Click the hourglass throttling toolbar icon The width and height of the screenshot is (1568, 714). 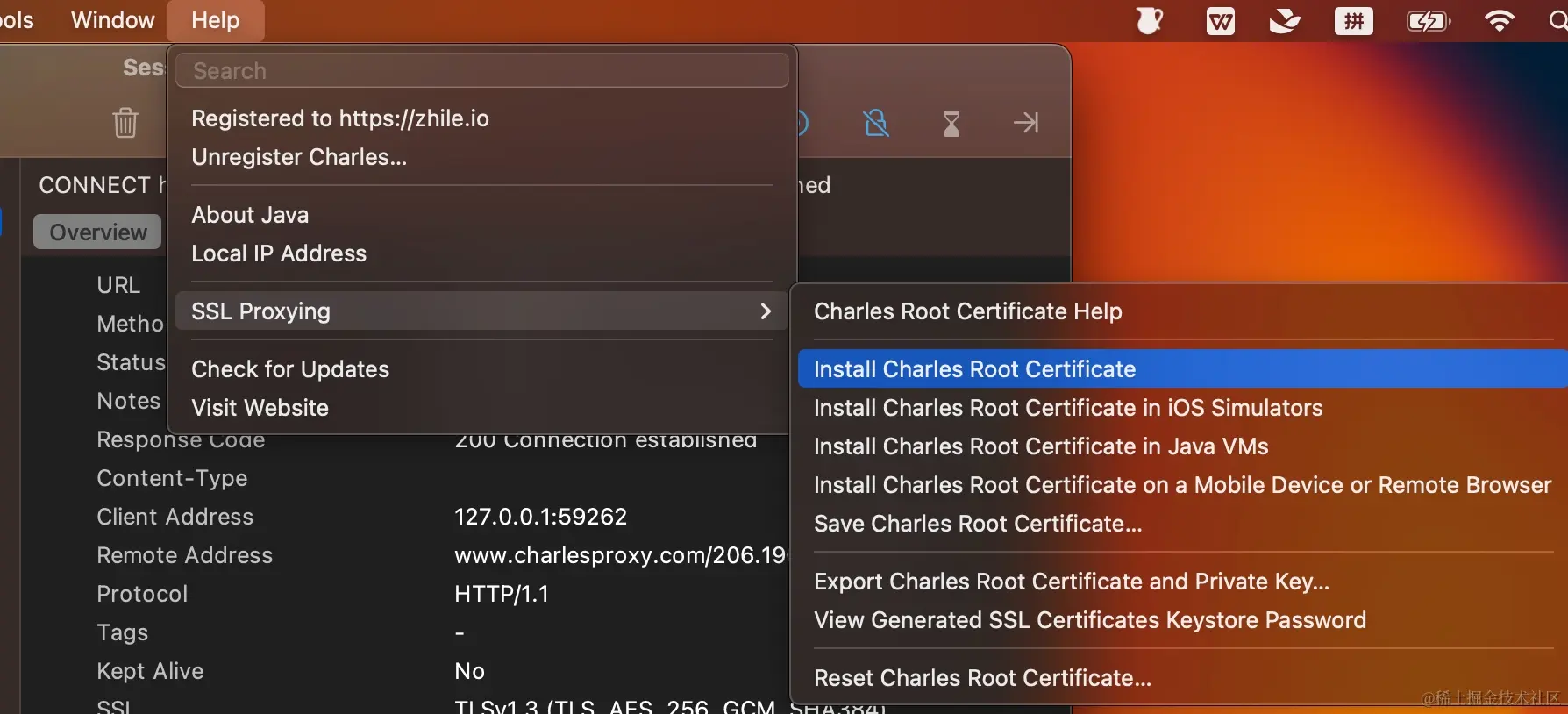click(x=951, y=123)
